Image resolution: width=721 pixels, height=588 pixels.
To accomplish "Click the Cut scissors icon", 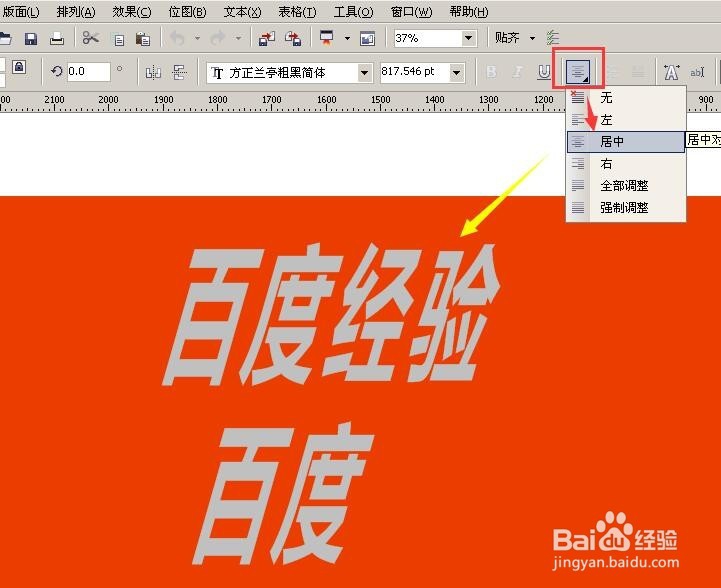I will pyautogui.click(x=91, y=38).
